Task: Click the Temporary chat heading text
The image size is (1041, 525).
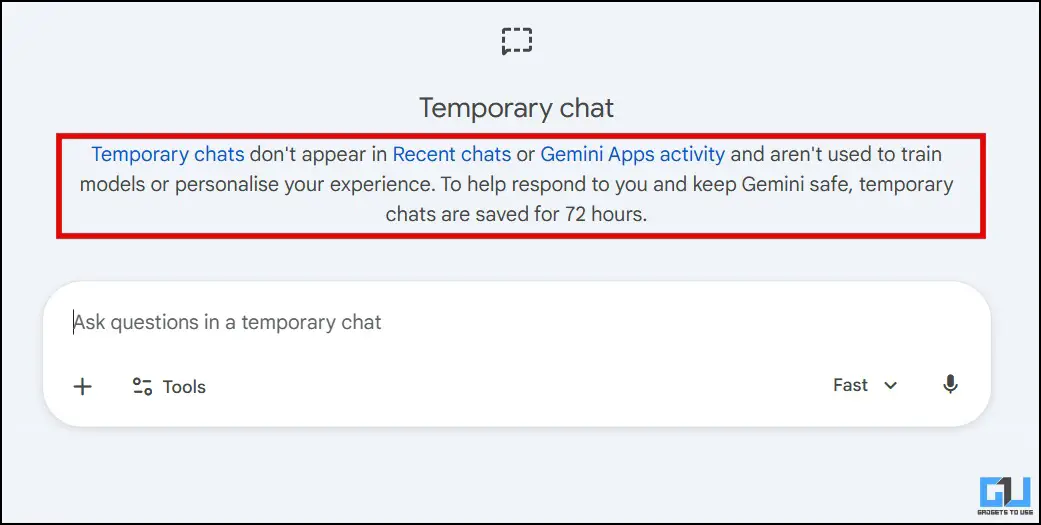Action: (x=516, y=108)
